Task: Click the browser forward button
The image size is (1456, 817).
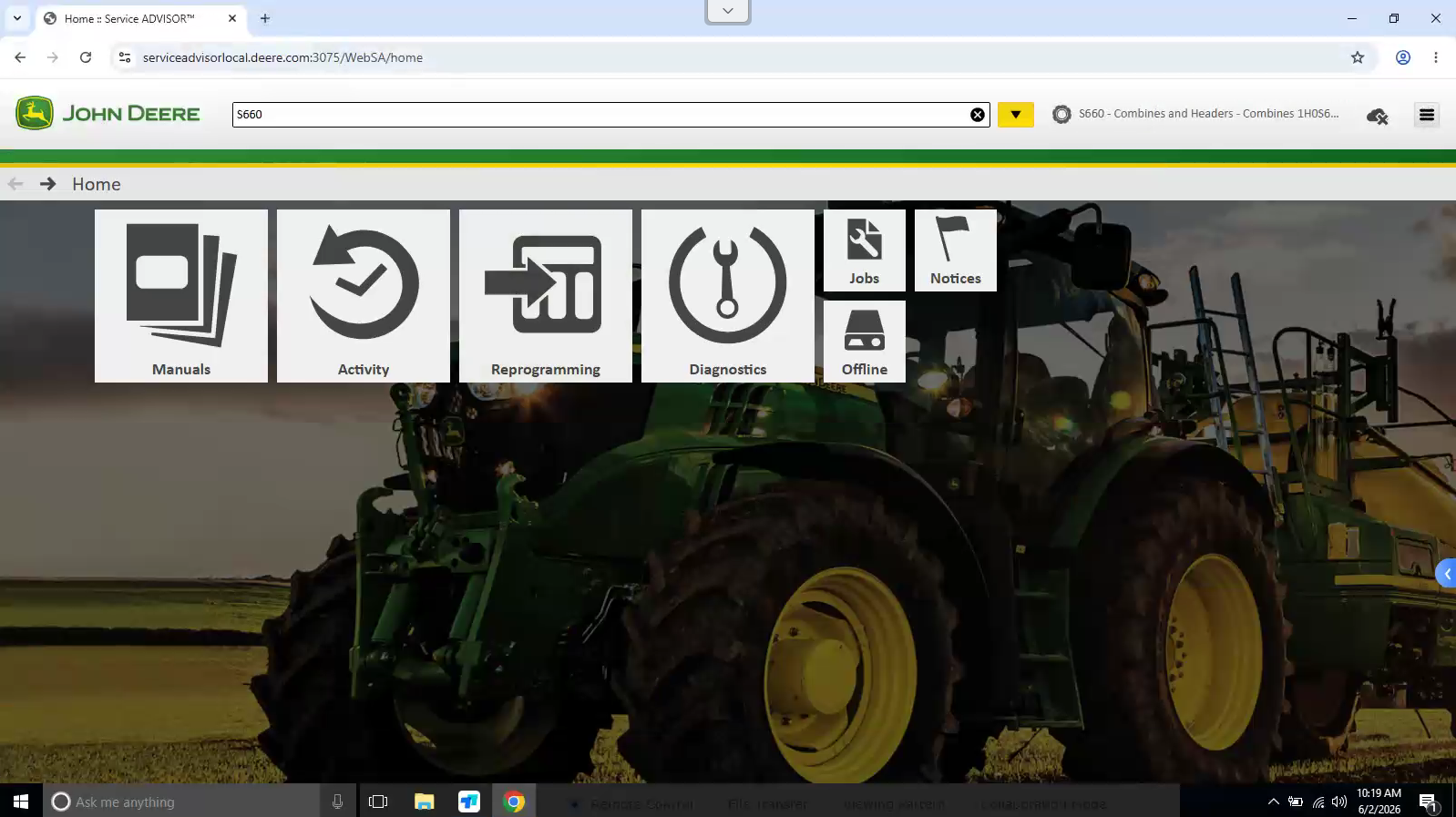Action: pyautogui.click(x=53, y=57)
